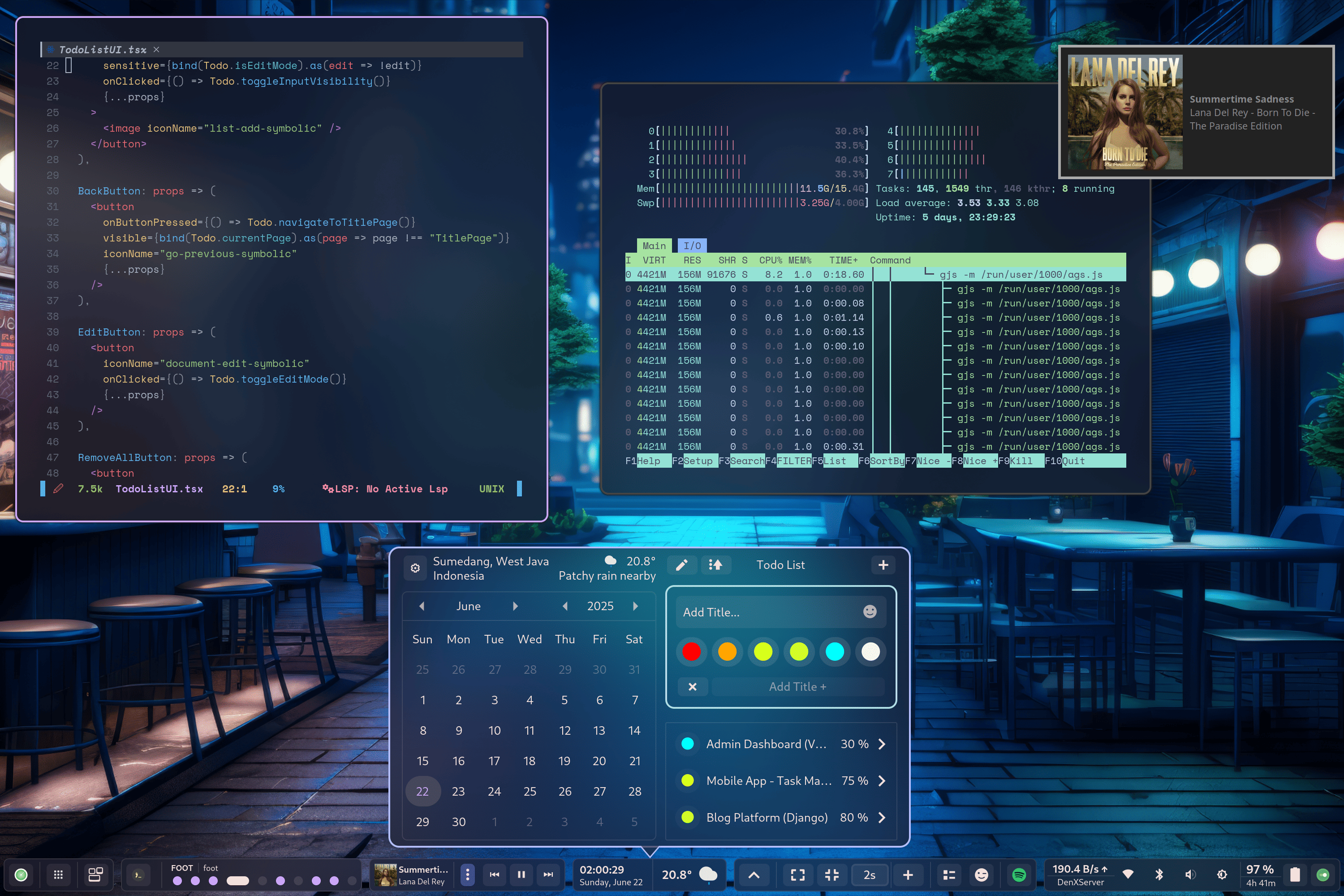The width and height of the screenshot is (1344, 896).
Task: Go to the previous month before June
Action: pyautogui.click(x=422, y=606)
